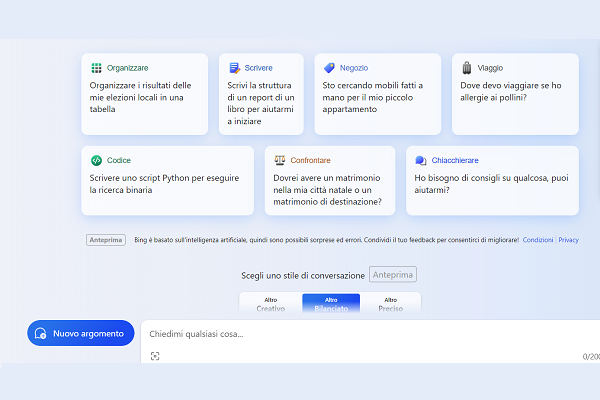The height and width of the screenshot is (400, 600).
Task: Click the Confrontare balance scale icon
Action: (x=280, y=160)
